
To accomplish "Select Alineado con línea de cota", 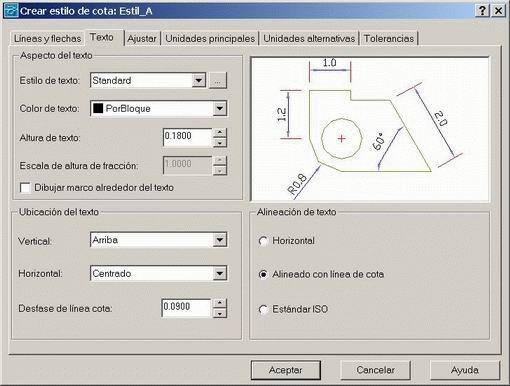I will (x=263, y=274).
